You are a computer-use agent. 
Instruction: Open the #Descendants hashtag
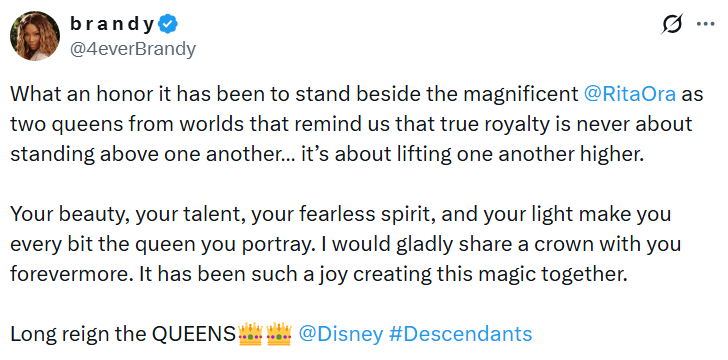(x=461, y=334)
